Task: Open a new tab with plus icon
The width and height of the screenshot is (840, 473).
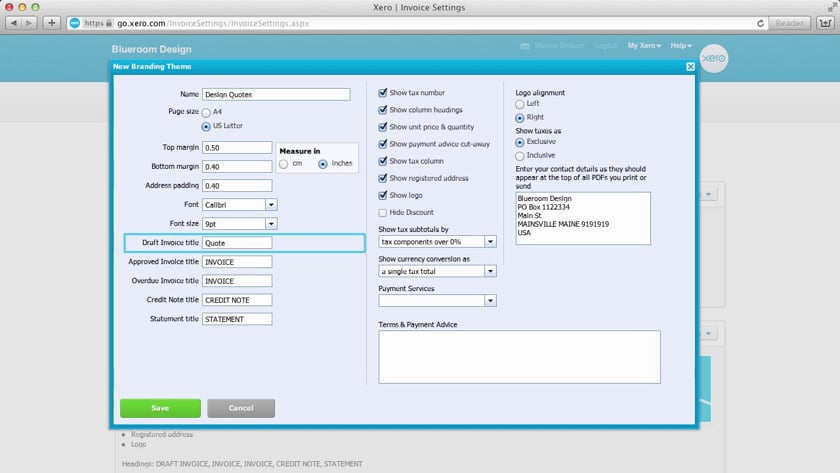Action: click(x=51, y=23)
